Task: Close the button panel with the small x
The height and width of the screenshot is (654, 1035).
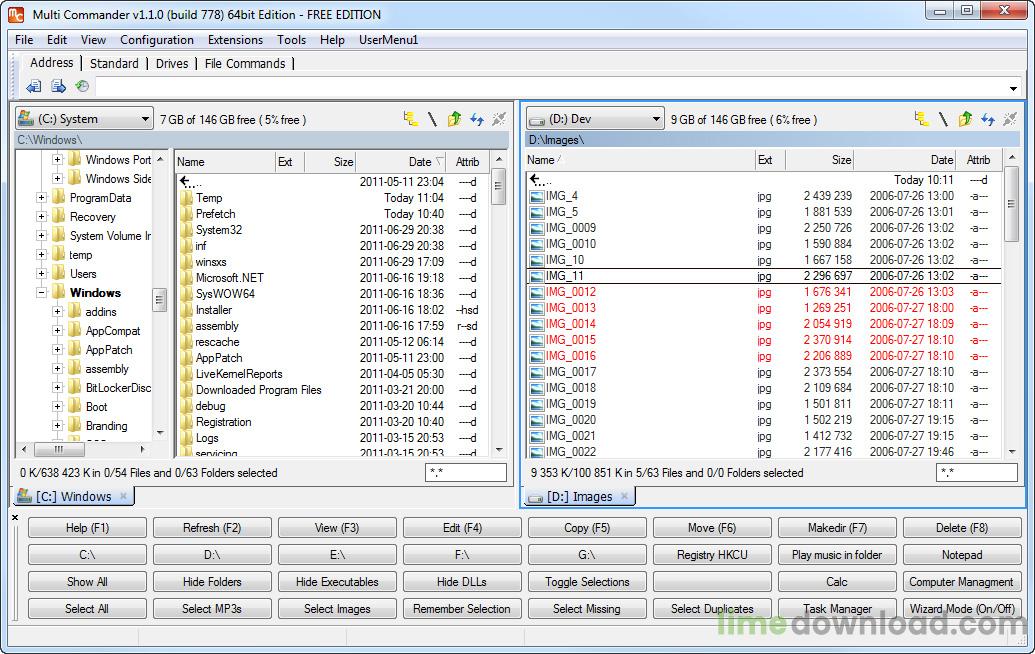Action: 15,517
